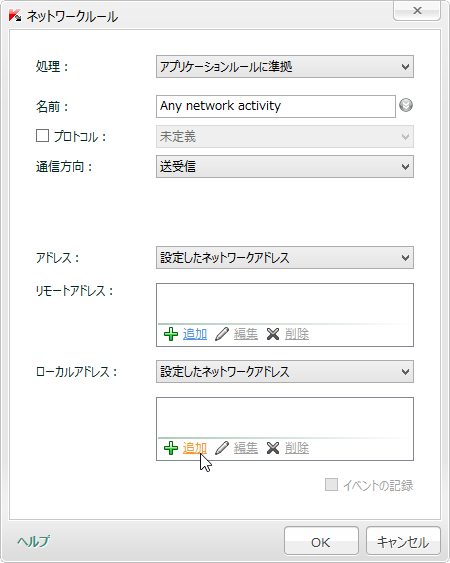Expand the 通信方向 dropdown showing 送受信
The image size is (450, 563).
pyautogui.click(x=285, y=166)
